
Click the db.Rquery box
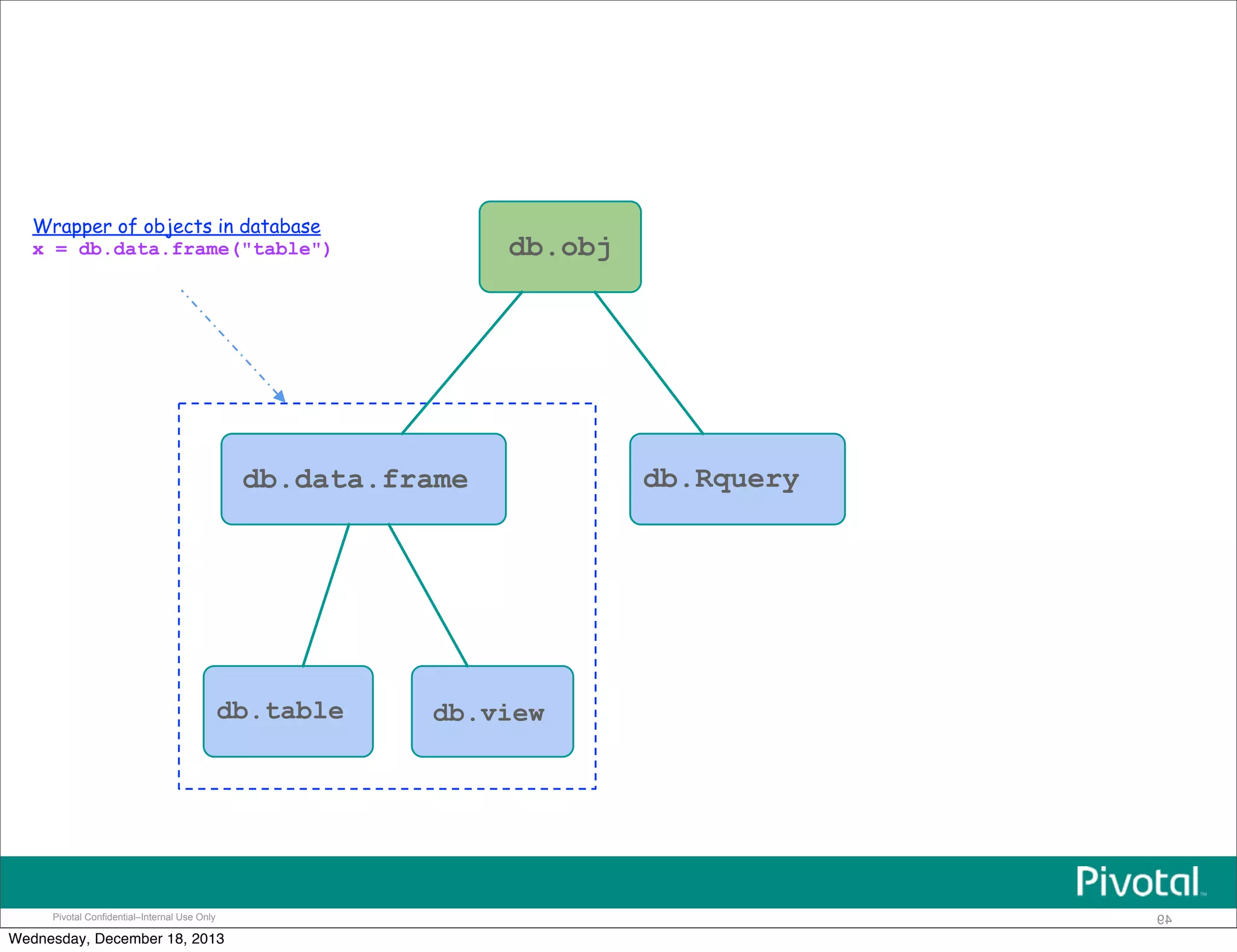click(737, 479)
